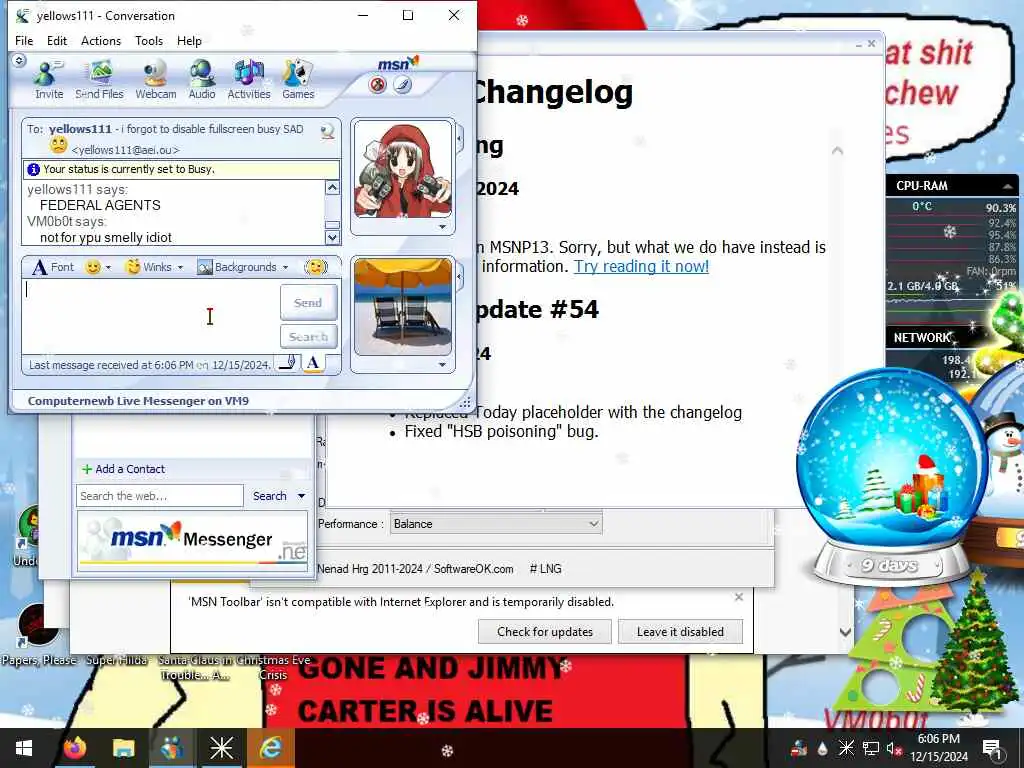Open Internet Explorer from the taskbar
Screen dimensions: 1024x768
(270, 748)
